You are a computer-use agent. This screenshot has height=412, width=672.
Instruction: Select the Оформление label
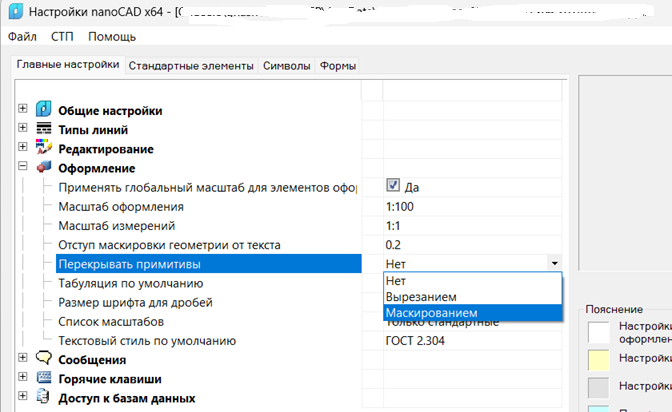click(x=96, y=168)
